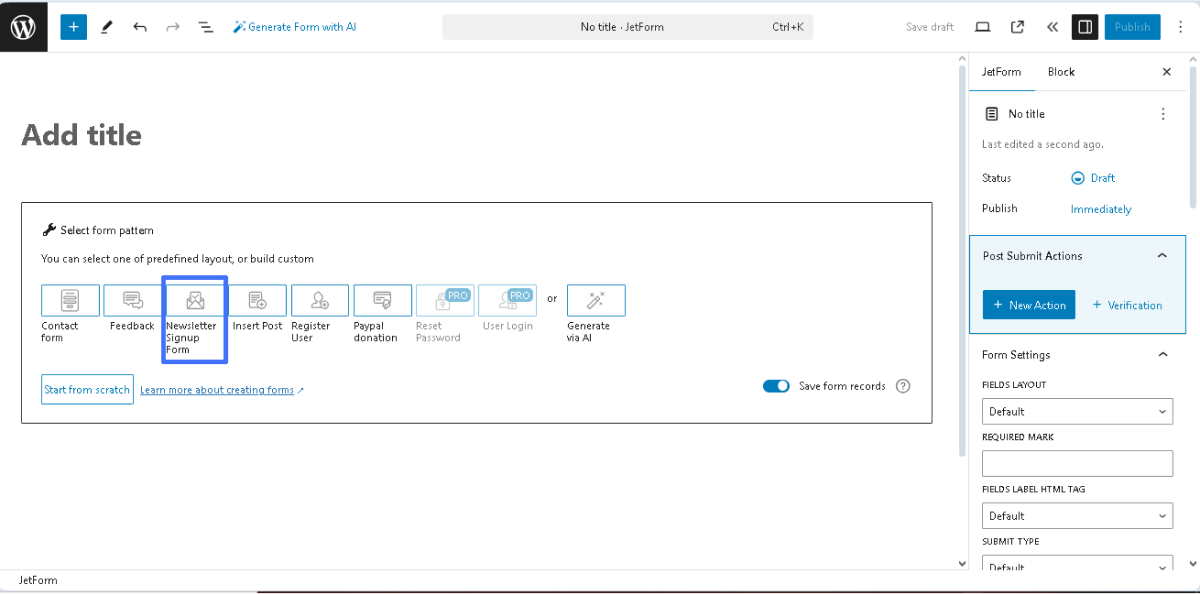Select the Contact form pattern
The width and height of the screenshot is (1200, 594).
click(69, 300)
